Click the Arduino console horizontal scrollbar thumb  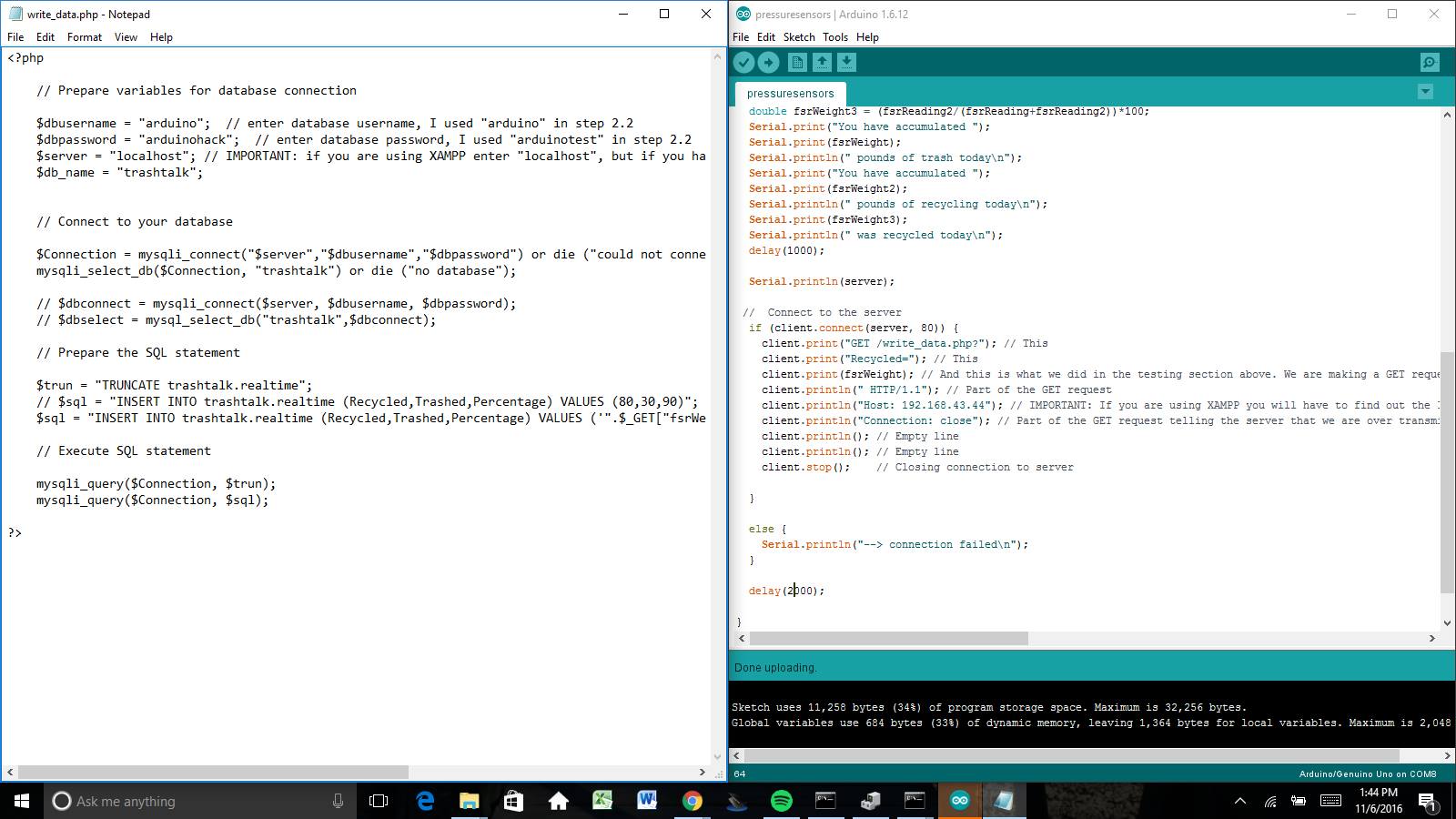point(1072,755)
